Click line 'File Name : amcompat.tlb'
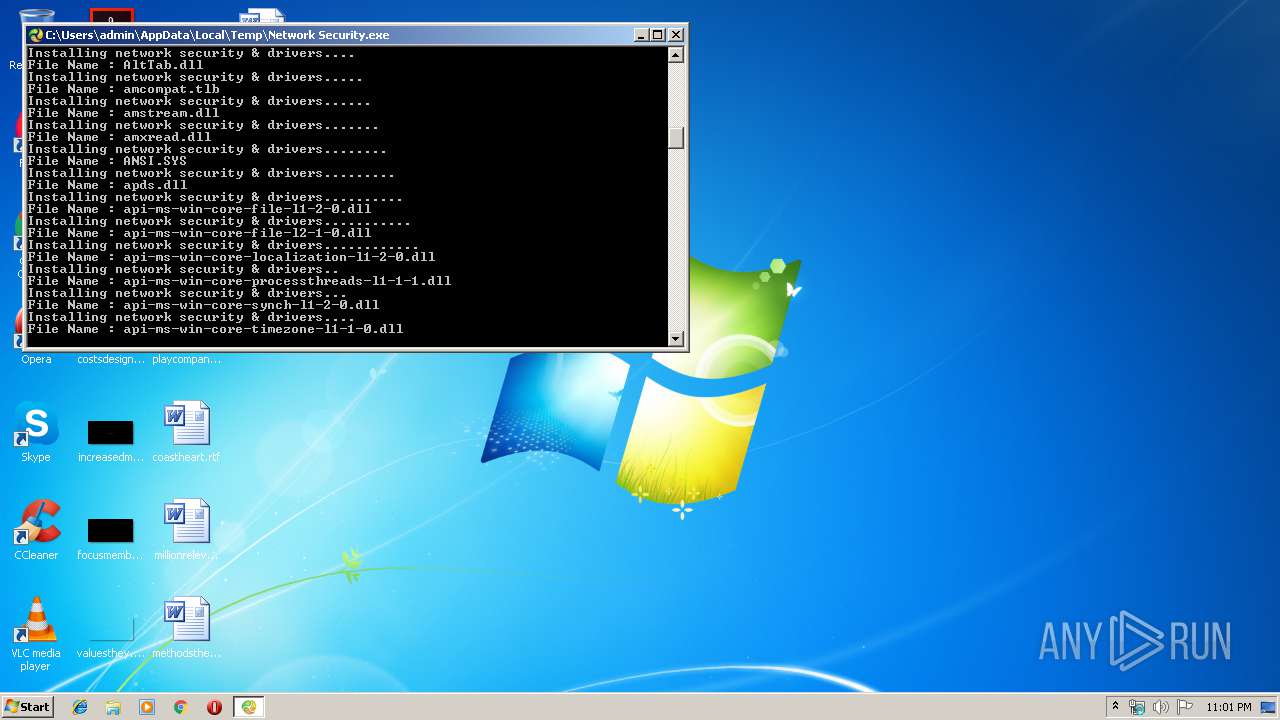Image resolution: width=1280 pixels, height=720 pixels. click(x=123, y=89)
